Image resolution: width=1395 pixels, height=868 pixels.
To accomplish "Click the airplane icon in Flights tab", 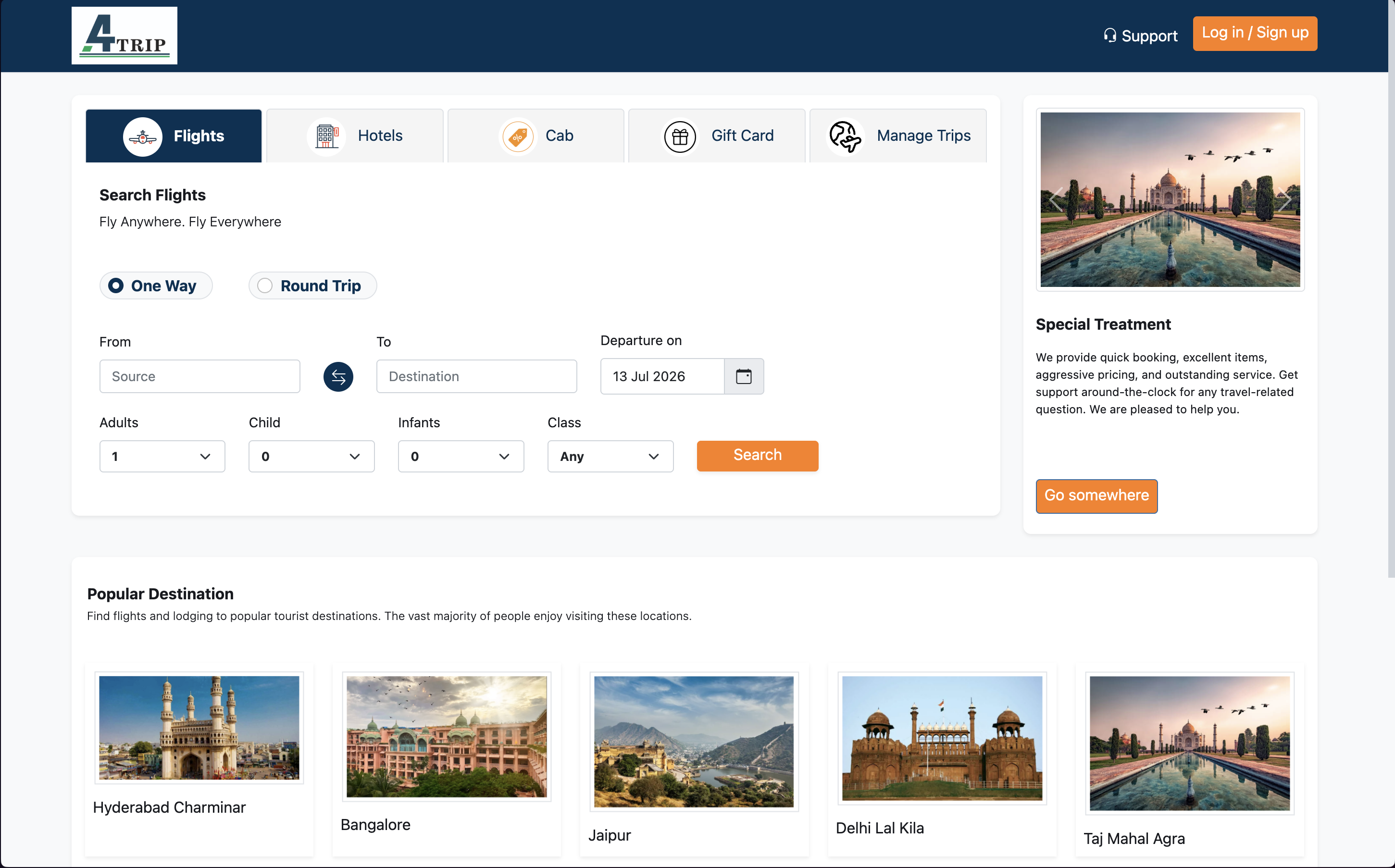I will (142, 136).
